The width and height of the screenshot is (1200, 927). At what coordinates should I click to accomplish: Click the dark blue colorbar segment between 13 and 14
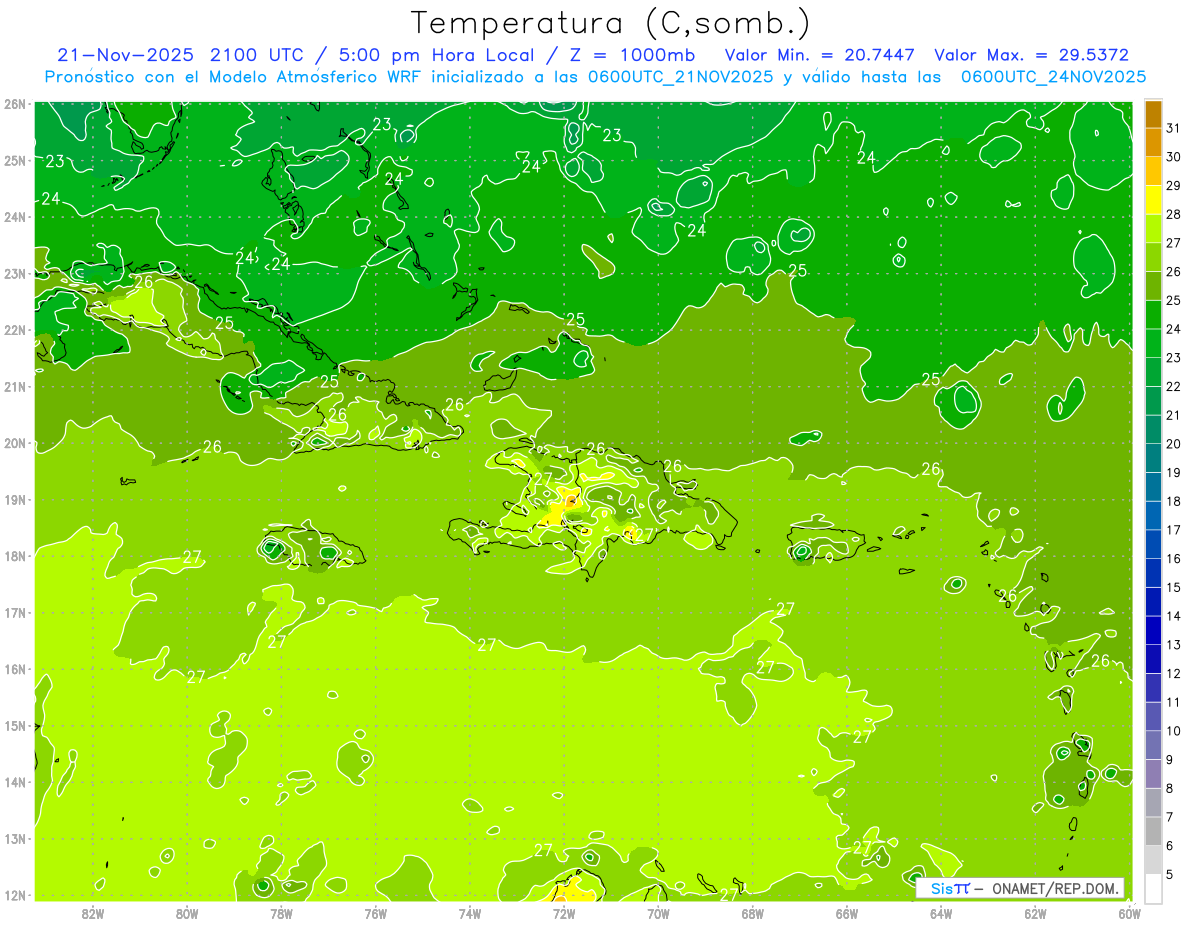point(1153,631)
